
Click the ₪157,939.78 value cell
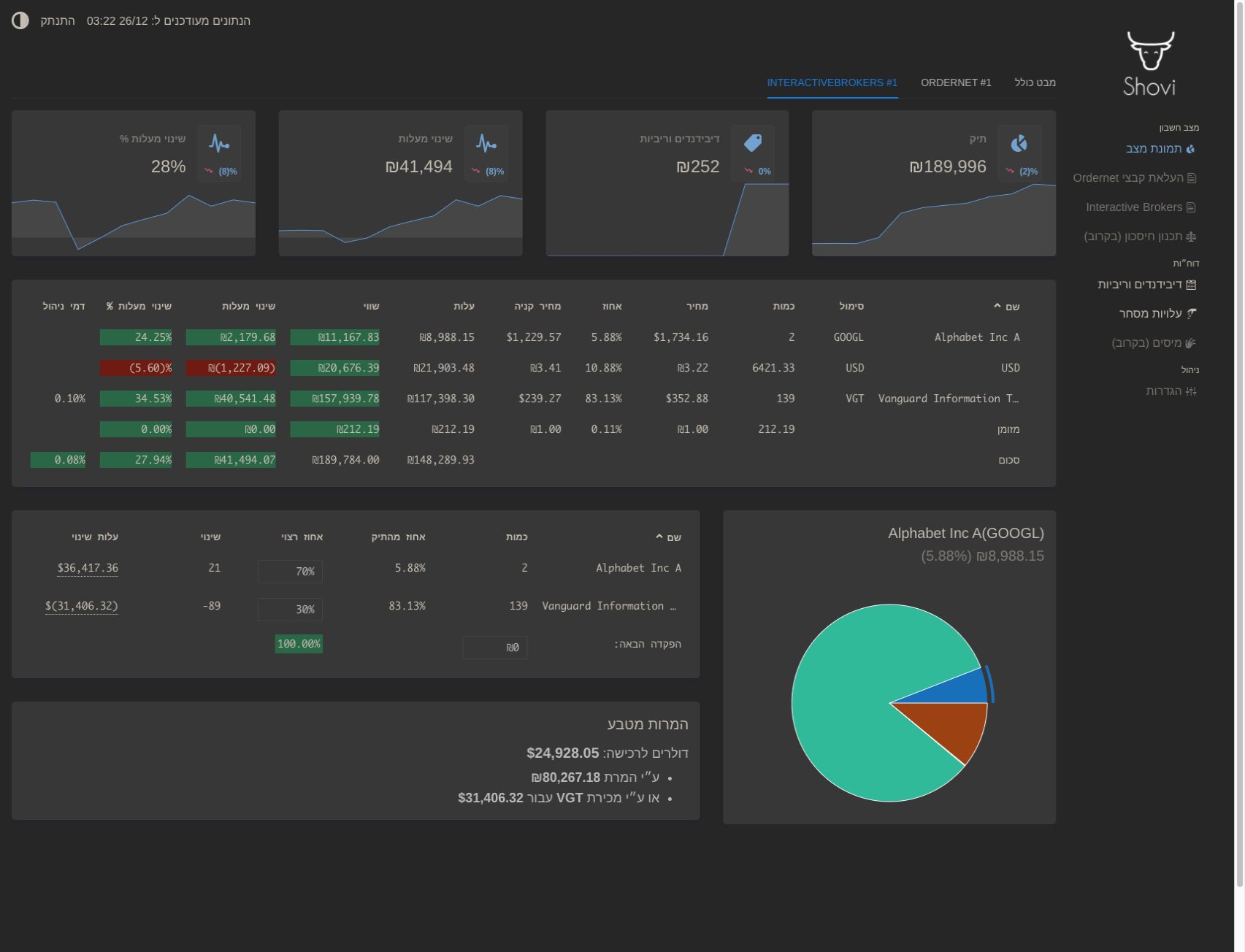[335, 399]
